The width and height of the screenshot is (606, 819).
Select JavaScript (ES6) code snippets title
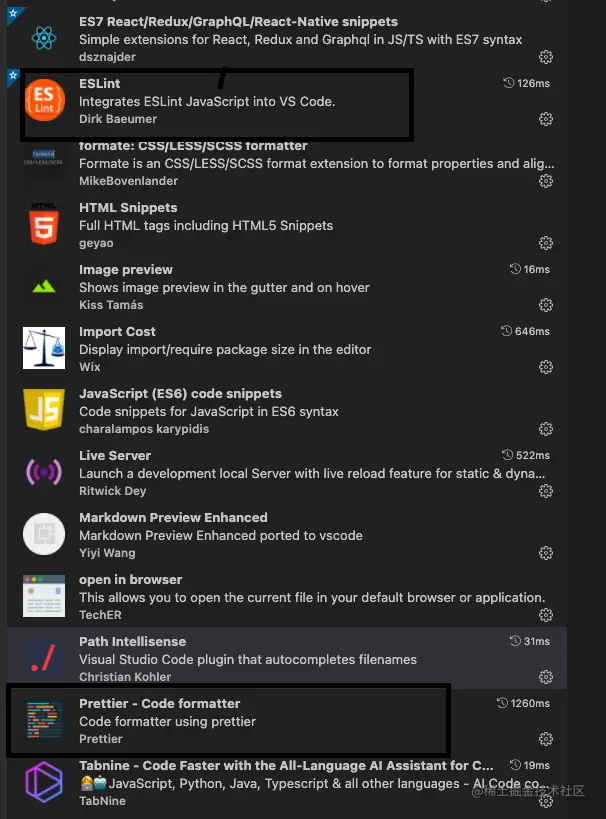coord(180,393)
